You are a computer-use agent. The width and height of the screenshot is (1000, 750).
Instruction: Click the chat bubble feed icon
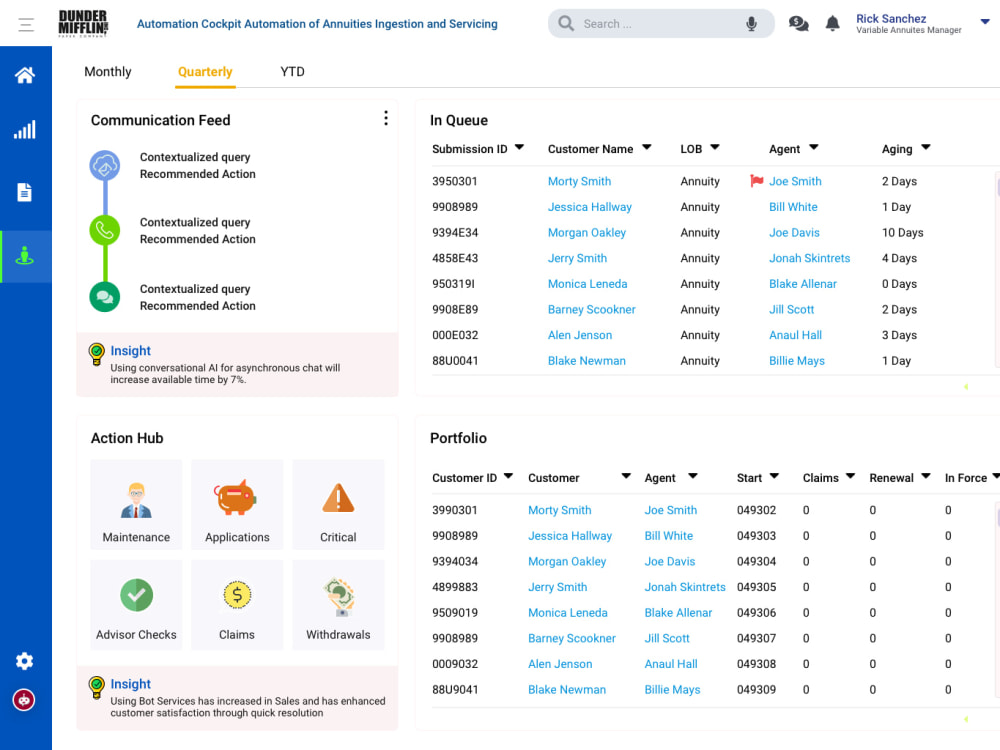coord(105,297)
